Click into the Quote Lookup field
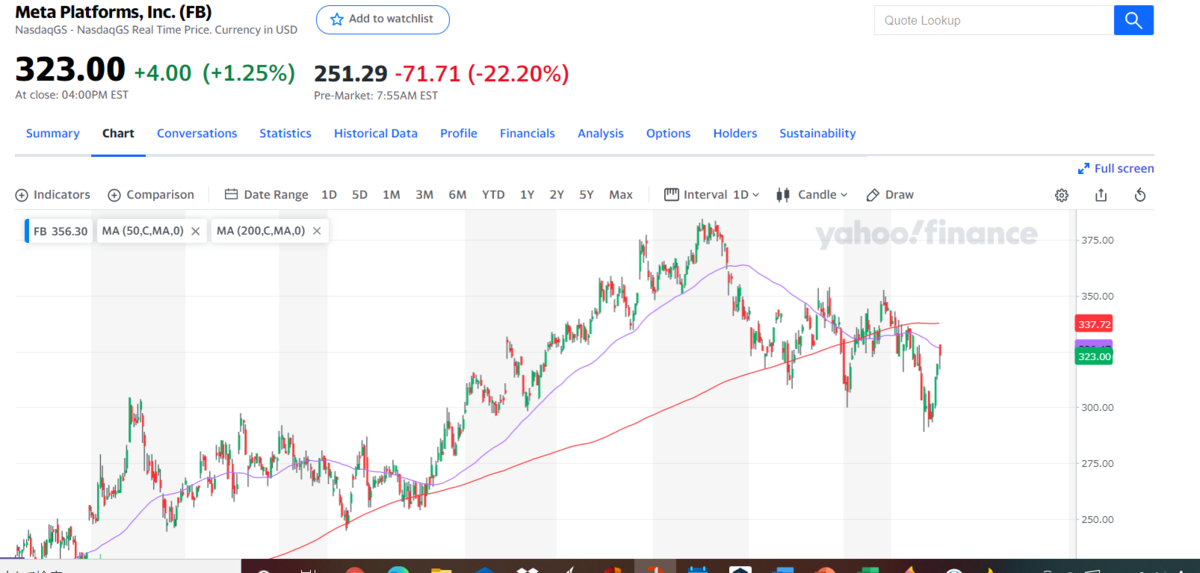 tap(994, 20)
